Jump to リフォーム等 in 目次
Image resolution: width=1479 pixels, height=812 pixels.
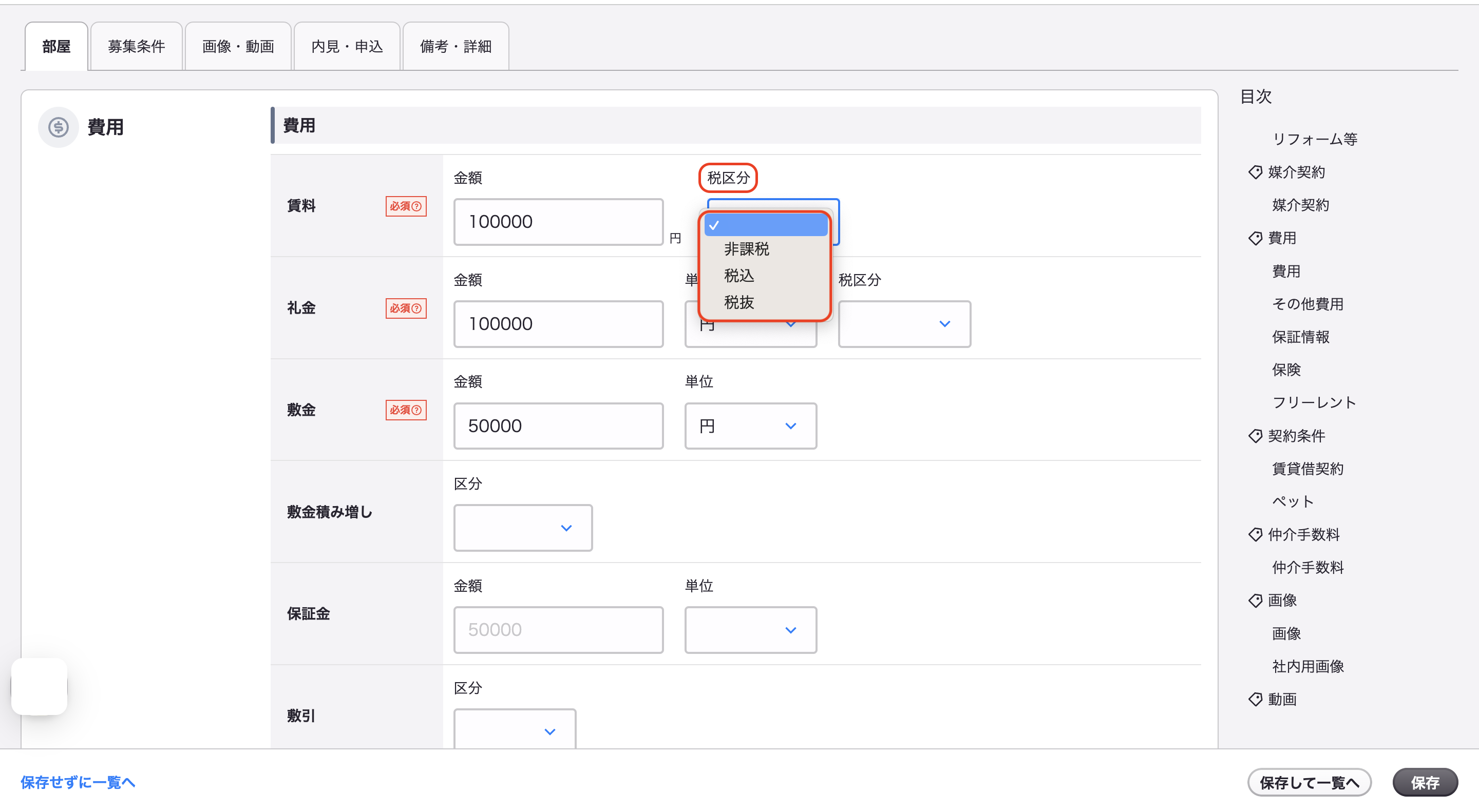click(1315, 140)
